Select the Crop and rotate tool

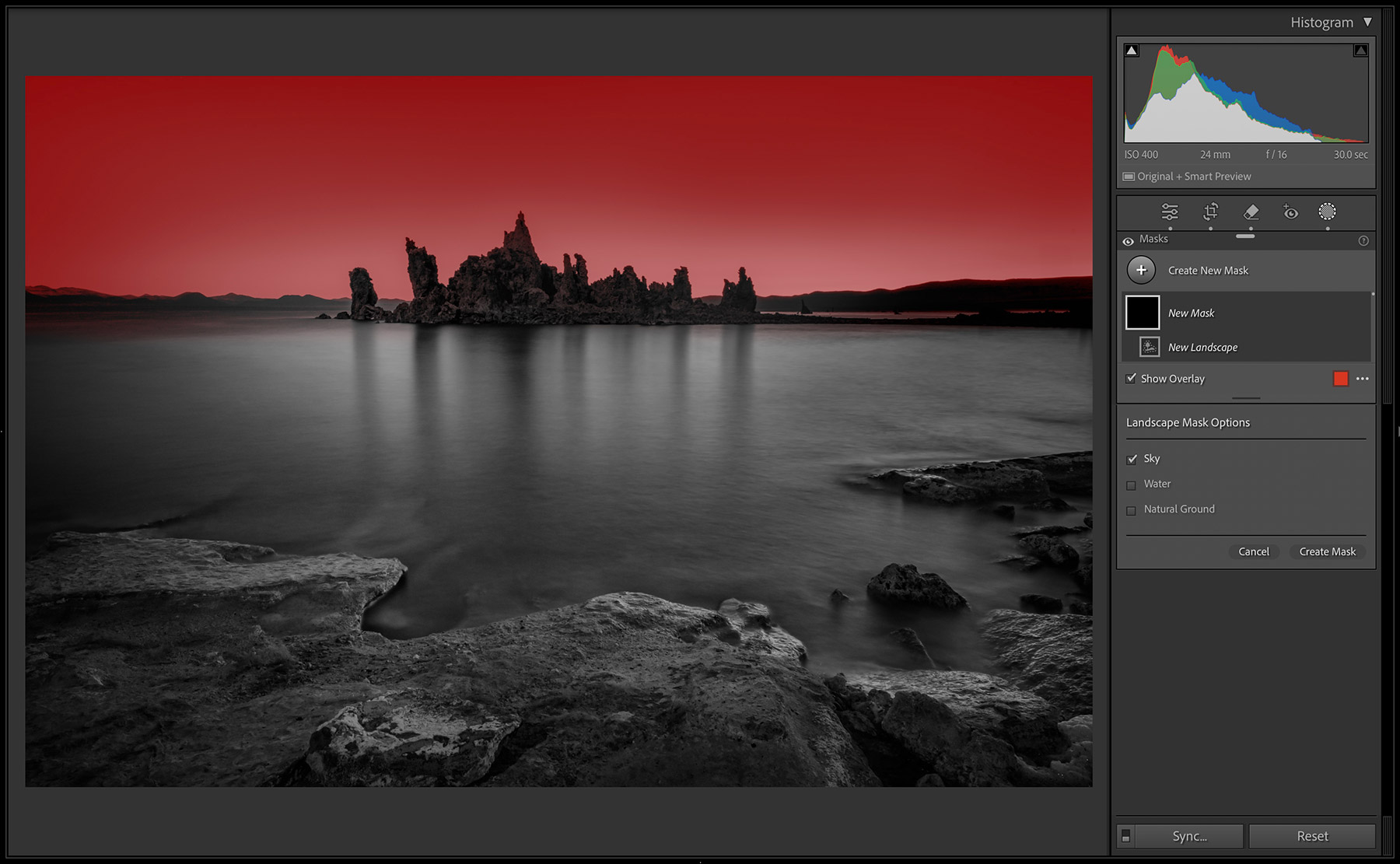click(x=1210, y=212)
